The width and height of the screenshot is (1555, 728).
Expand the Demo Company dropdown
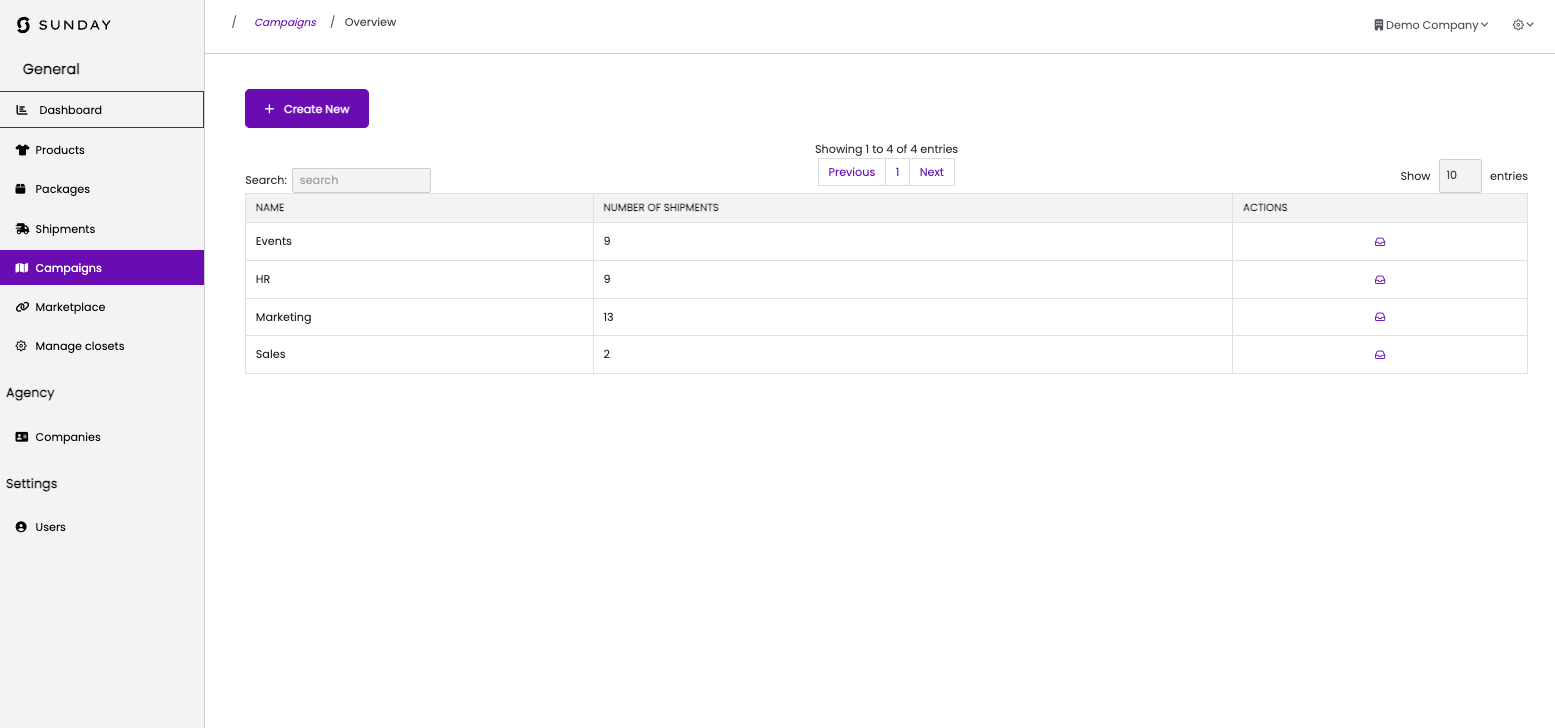(1431, 25)
